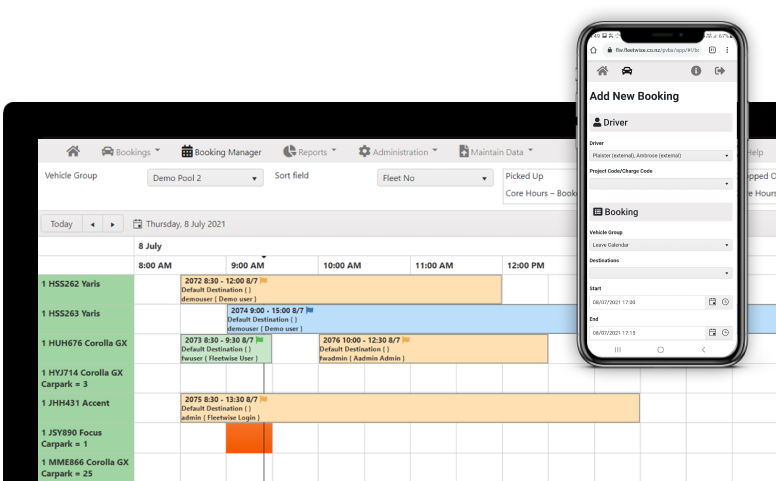Tap the logout icon in the phone app
This screenshot has height=481, width=776.
(x=719, y=71)
